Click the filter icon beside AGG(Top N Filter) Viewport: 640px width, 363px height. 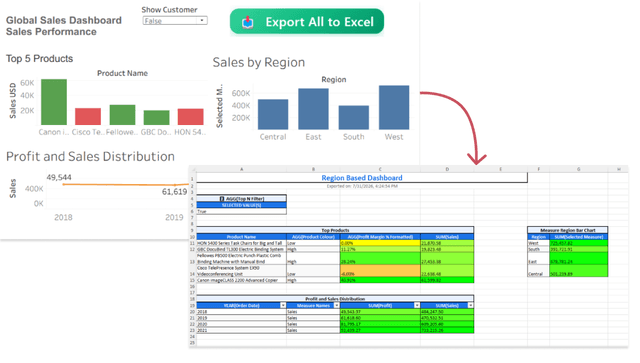click(222, 199)
